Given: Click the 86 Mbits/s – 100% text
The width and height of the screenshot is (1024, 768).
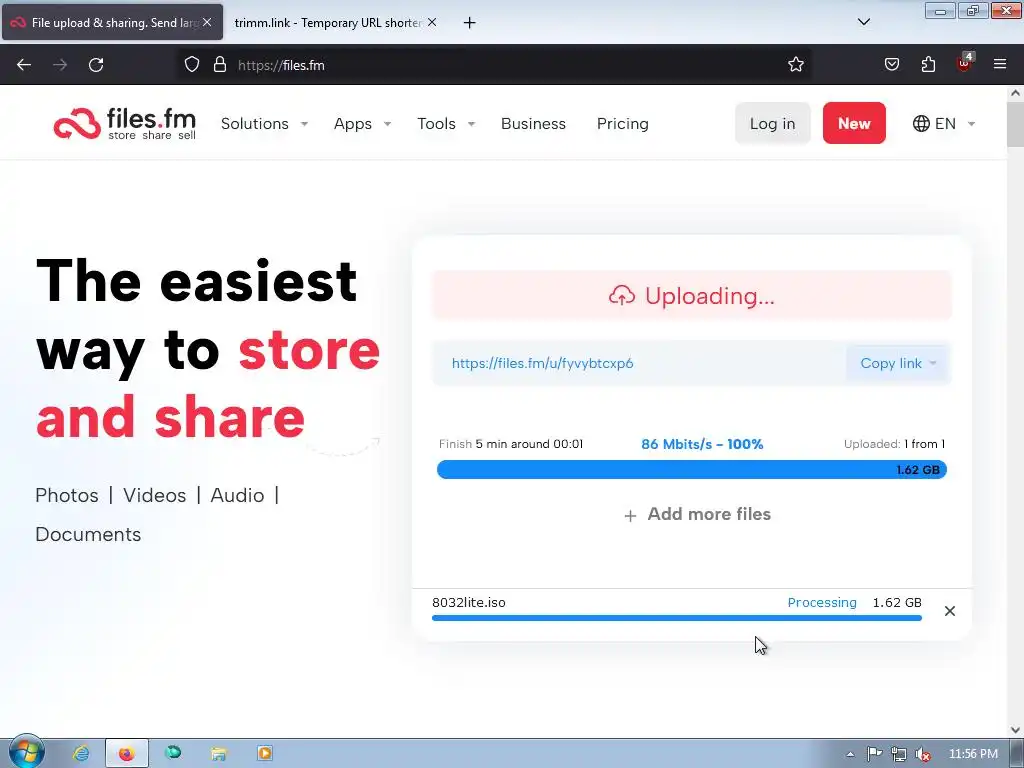Looking at the screenshot, I should 702,444.
